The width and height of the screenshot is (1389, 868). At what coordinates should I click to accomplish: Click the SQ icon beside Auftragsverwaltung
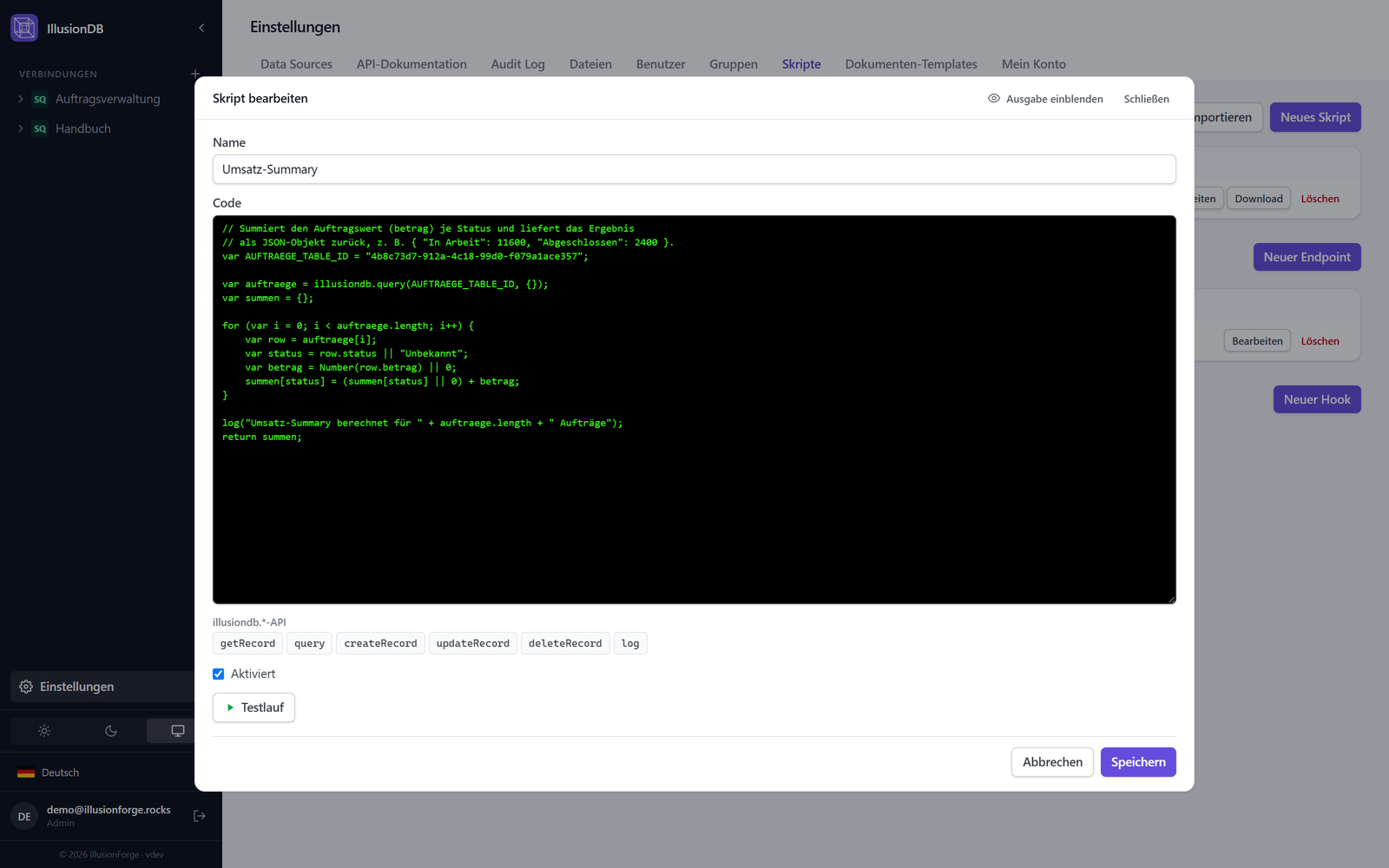40,99
